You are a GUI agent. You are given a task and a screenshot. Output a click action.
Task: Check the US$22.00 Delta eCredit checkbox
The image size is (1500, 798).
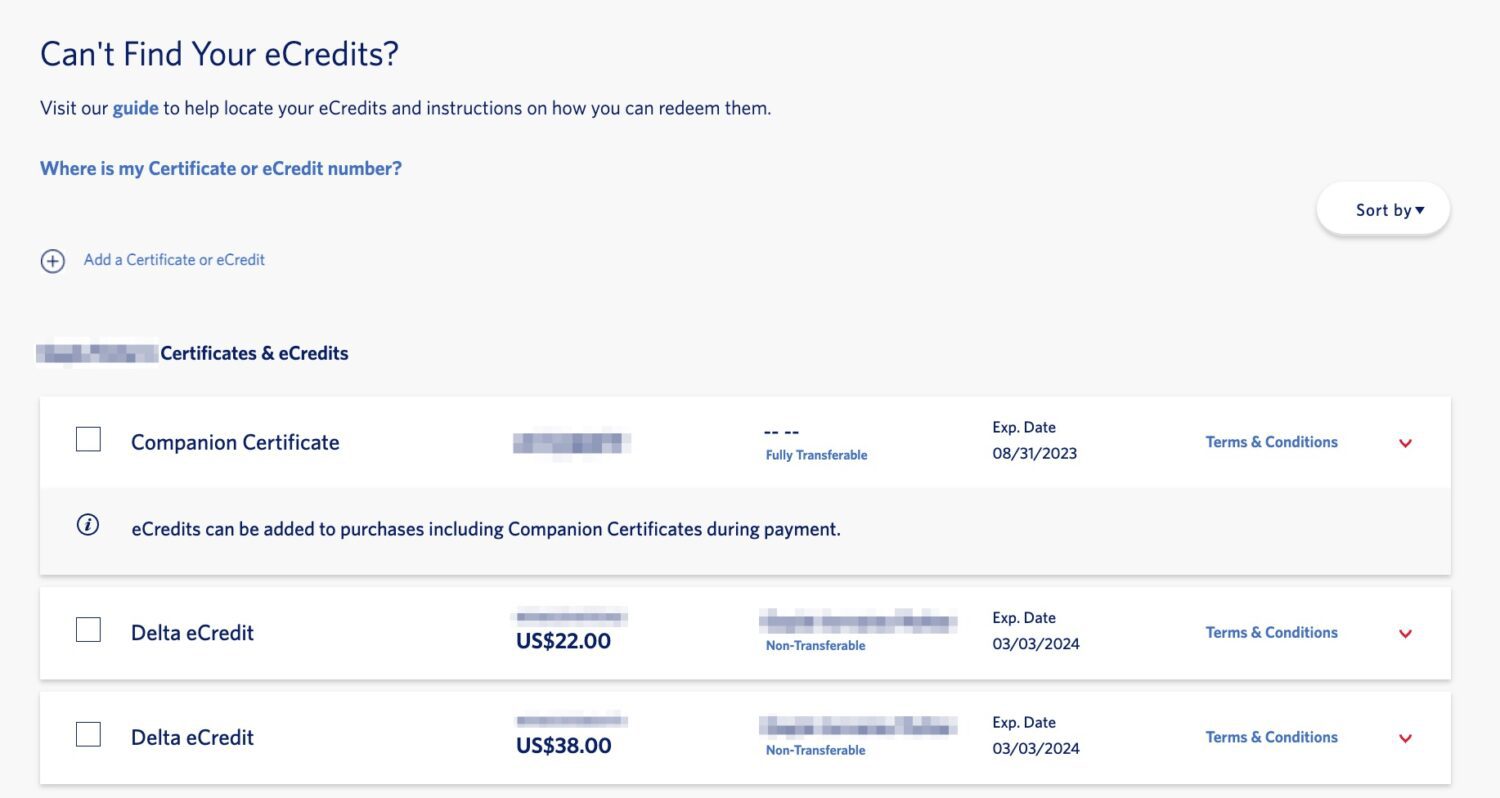click(x=88, y=629)
